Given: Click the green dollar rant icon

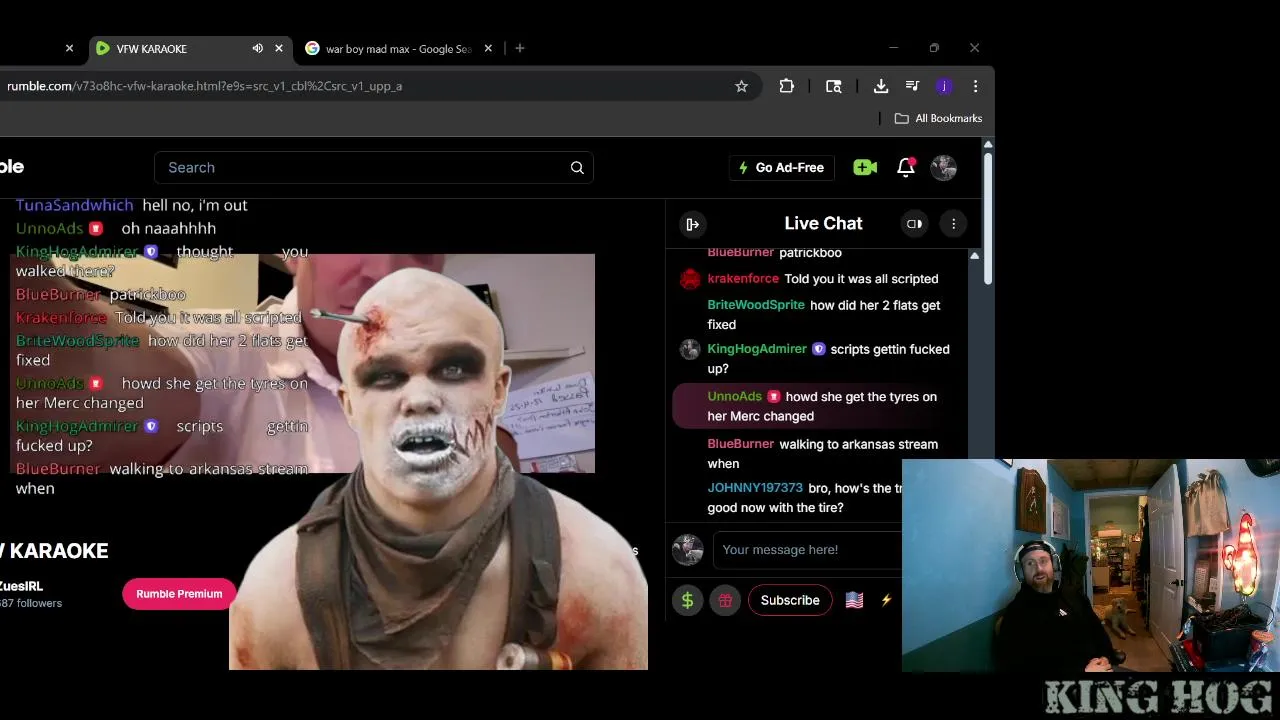Looking at the screenshot, I should coord(687,600).
